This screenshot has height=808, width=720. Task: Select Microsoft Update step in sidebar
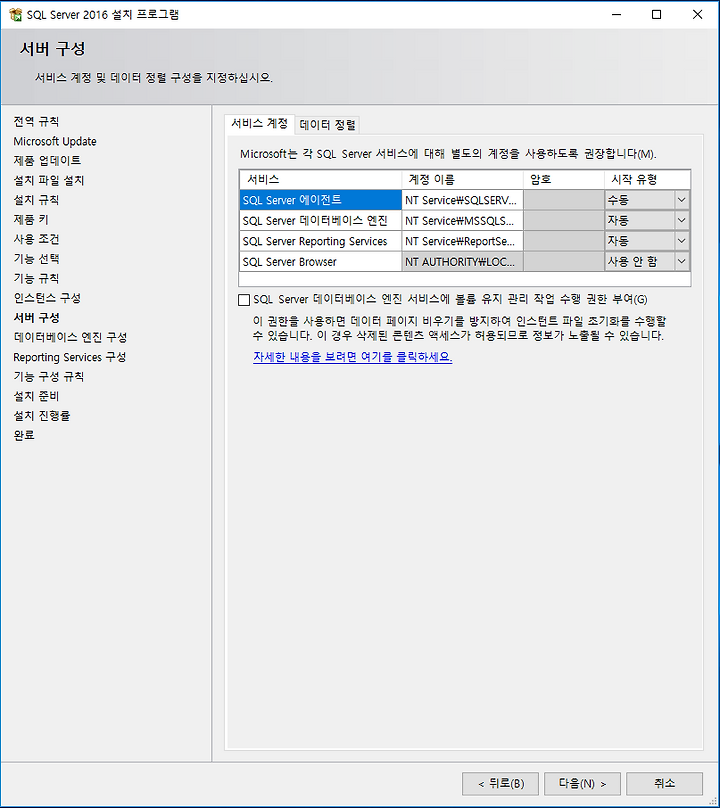tap(55, 141)
